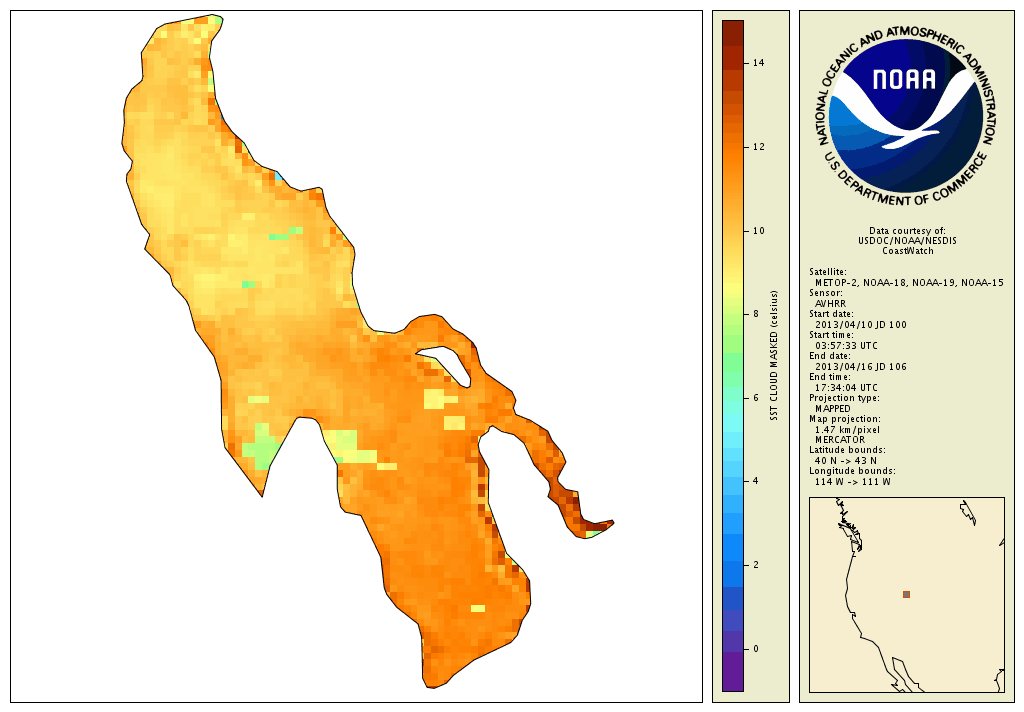Screen dimensions: 1024x712
Task: Click the '2013/04/16 JD 106' end date value
Action: coord(861,366)
